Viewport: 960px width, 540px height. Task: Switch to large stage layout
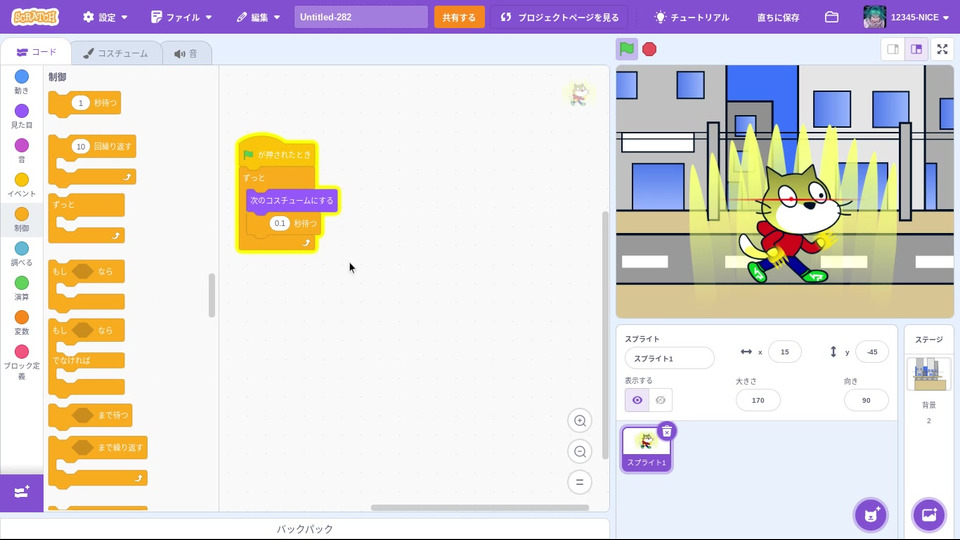[x=917, y=50]
